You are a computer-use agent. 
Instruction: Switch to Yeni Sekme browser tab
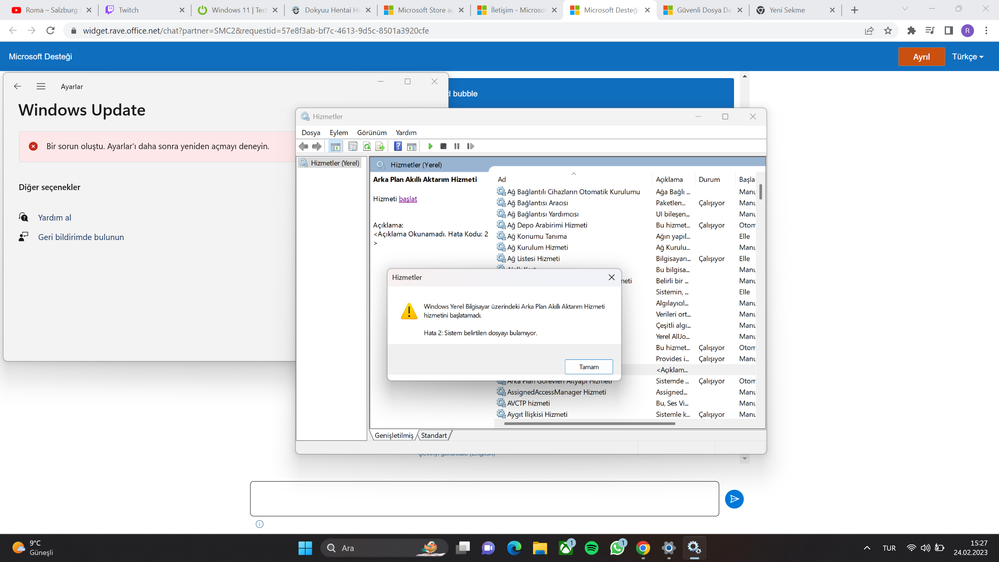tap(794, 10)
